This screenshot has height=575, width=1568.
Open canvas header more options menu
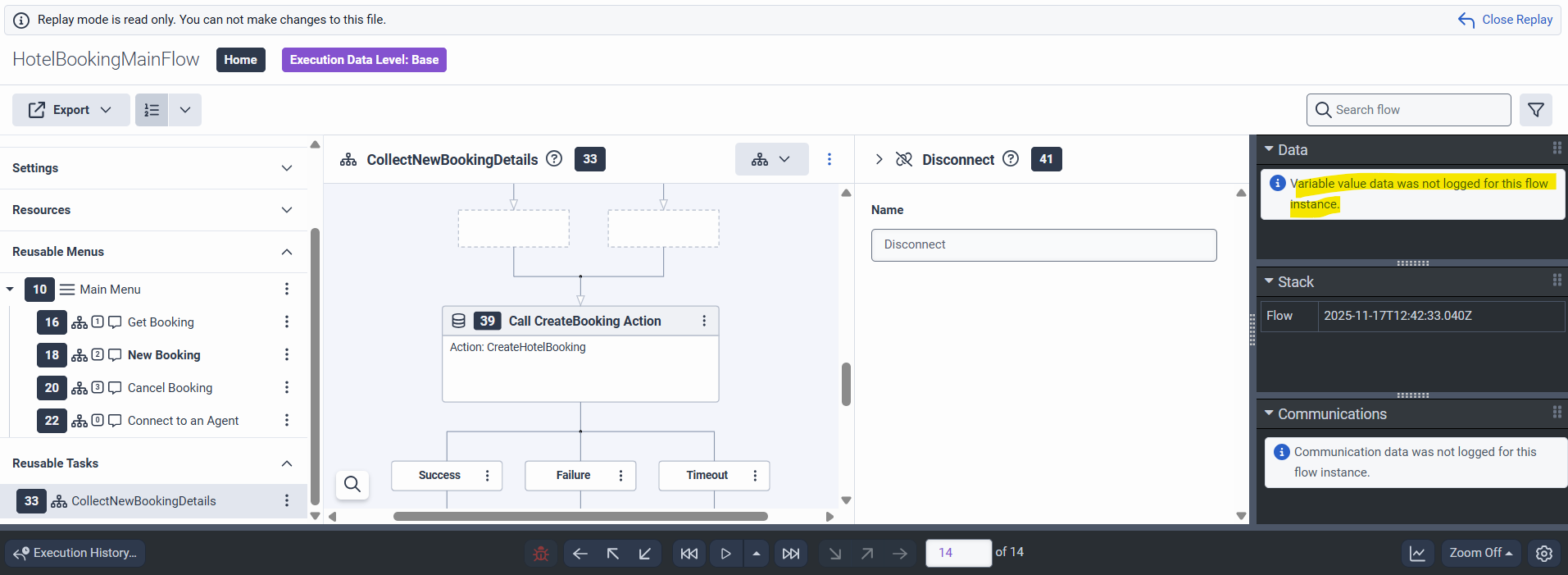pyautogui.click(x=829, y=159)
